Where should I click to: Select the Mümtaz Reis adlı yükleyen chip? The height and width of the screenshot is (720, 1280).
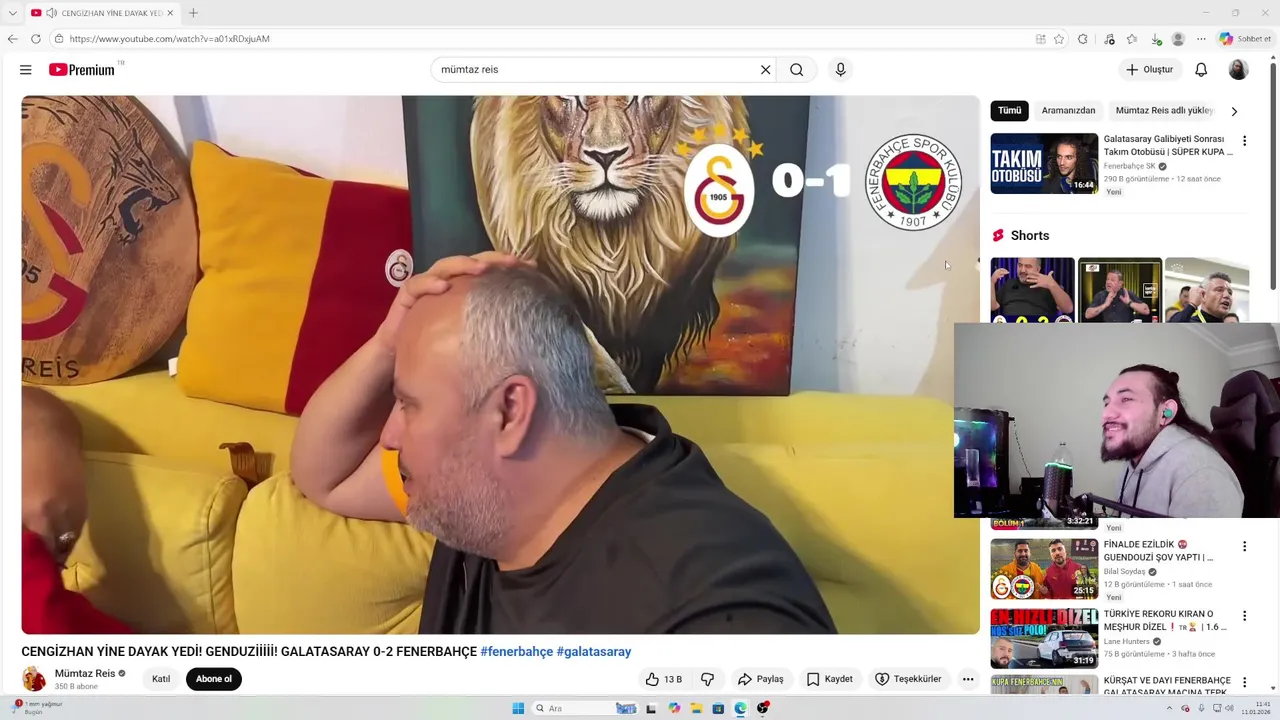(x=1164, y=111)
